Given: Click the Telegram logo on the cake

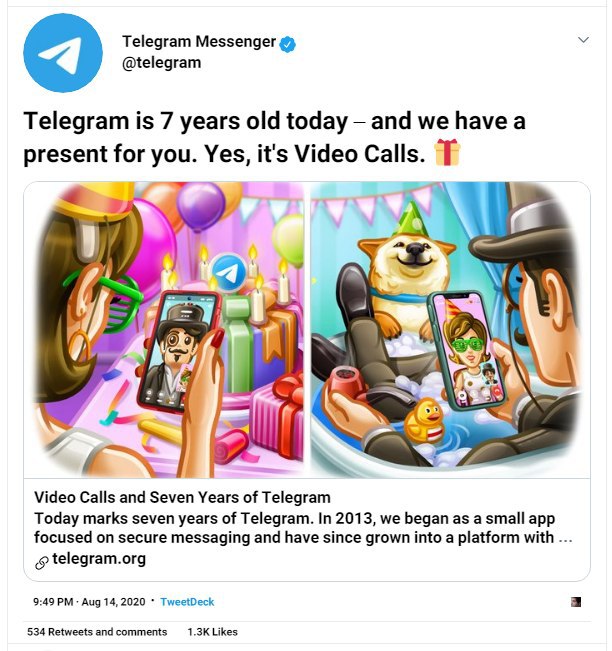Looking at the screenshot, I should point(229,272).
